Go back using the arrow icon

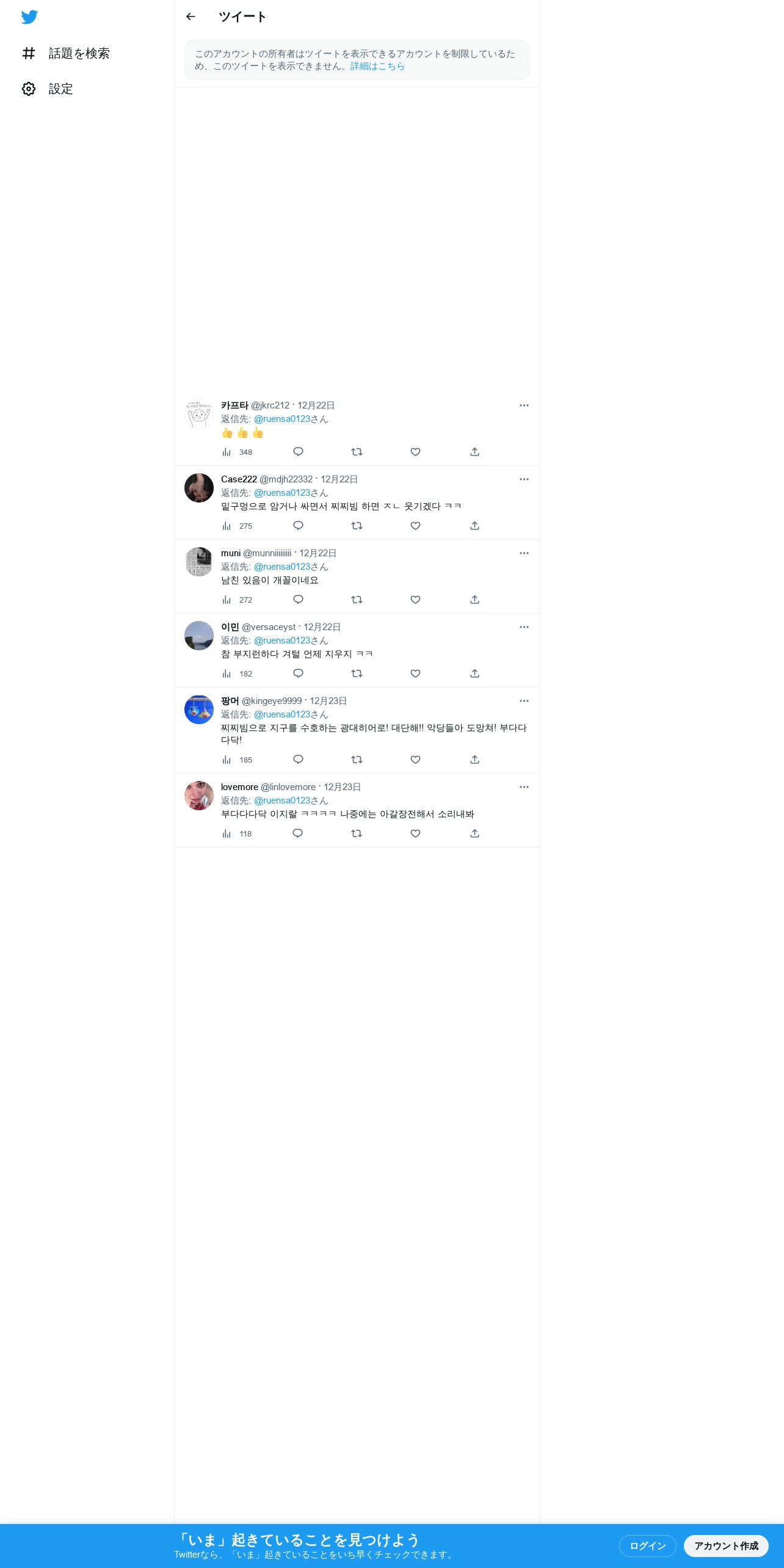[191, 16]
